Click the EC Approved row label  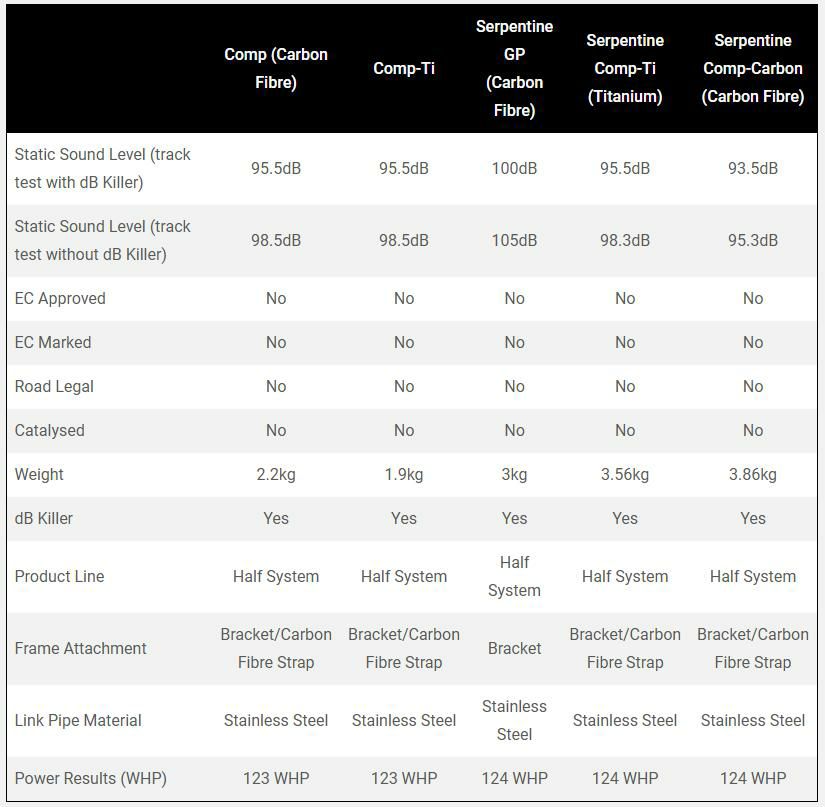[x=60, y=298]
